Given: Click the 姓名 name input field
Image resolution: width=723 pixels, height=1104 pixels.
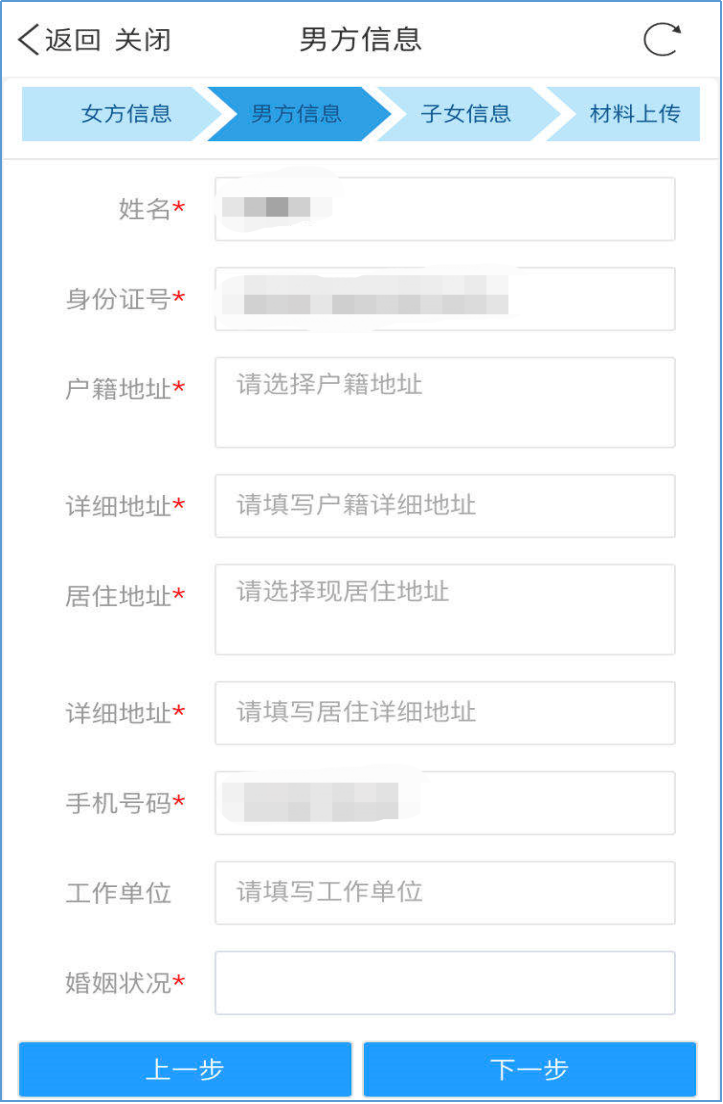Looking at the screenshot, I should [445, 209].
